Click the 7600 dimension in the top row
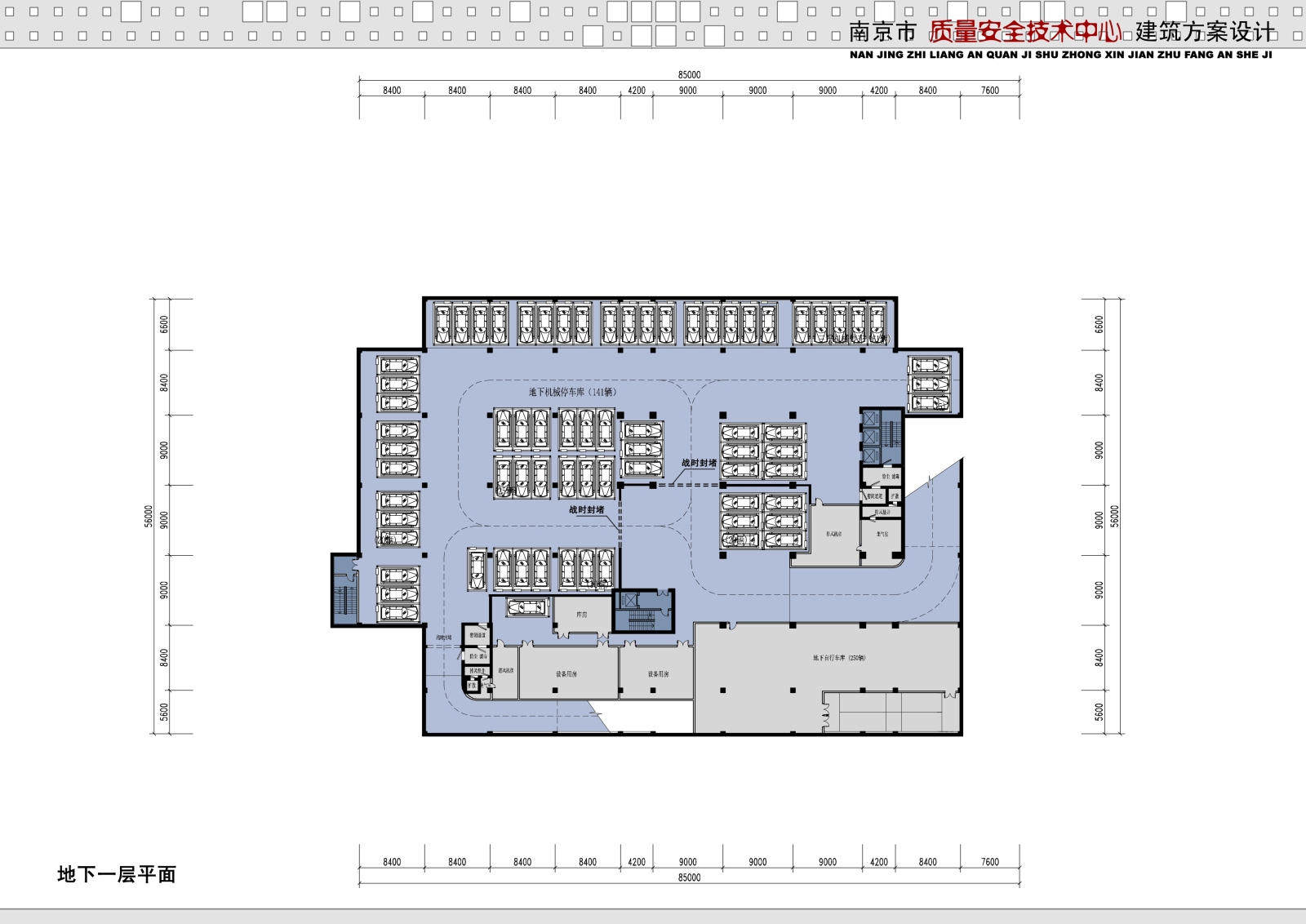 tap(990, 91)
